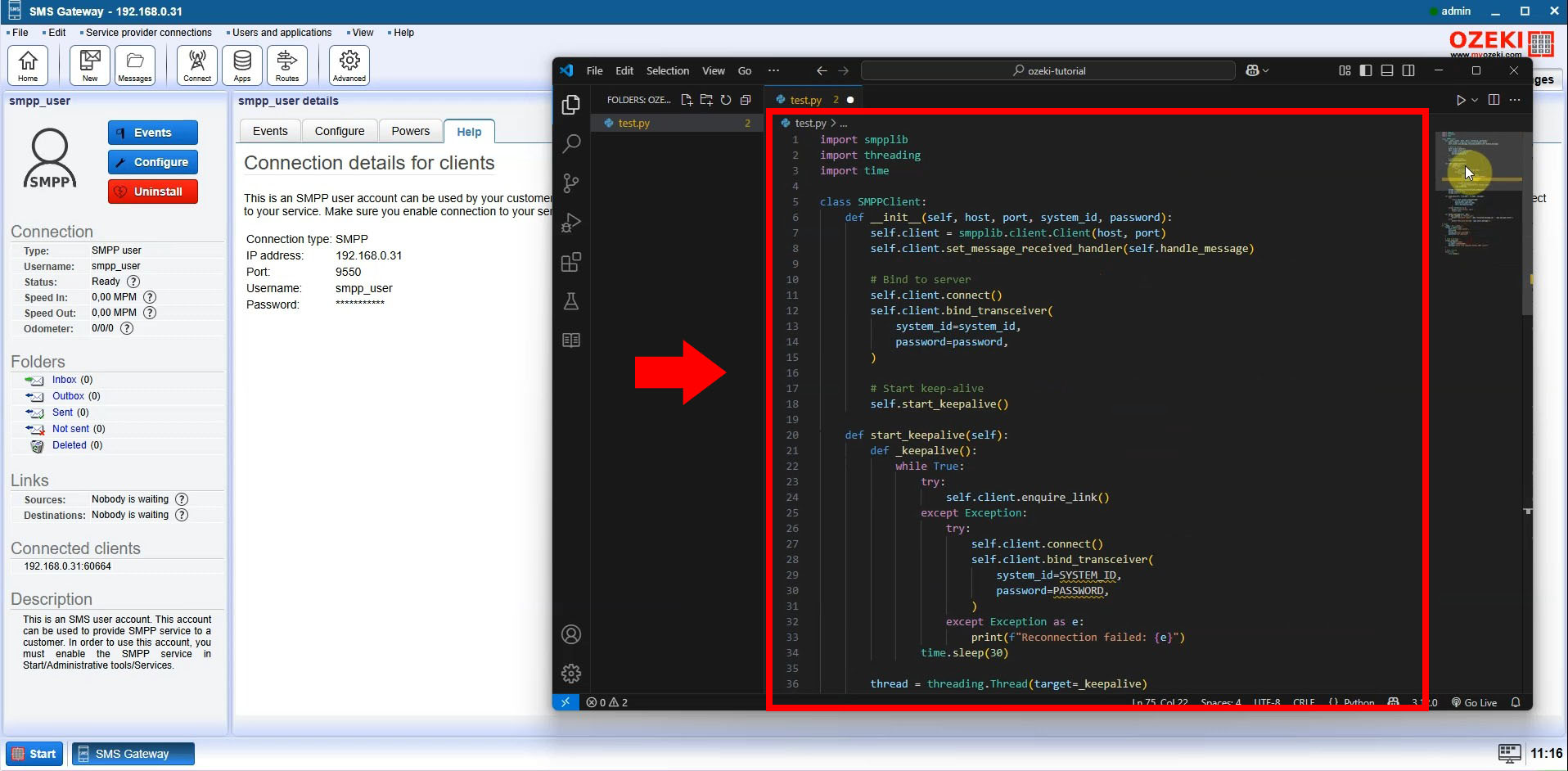
Task: Click the red Uninstall button
Action: [x=153, y=192]
